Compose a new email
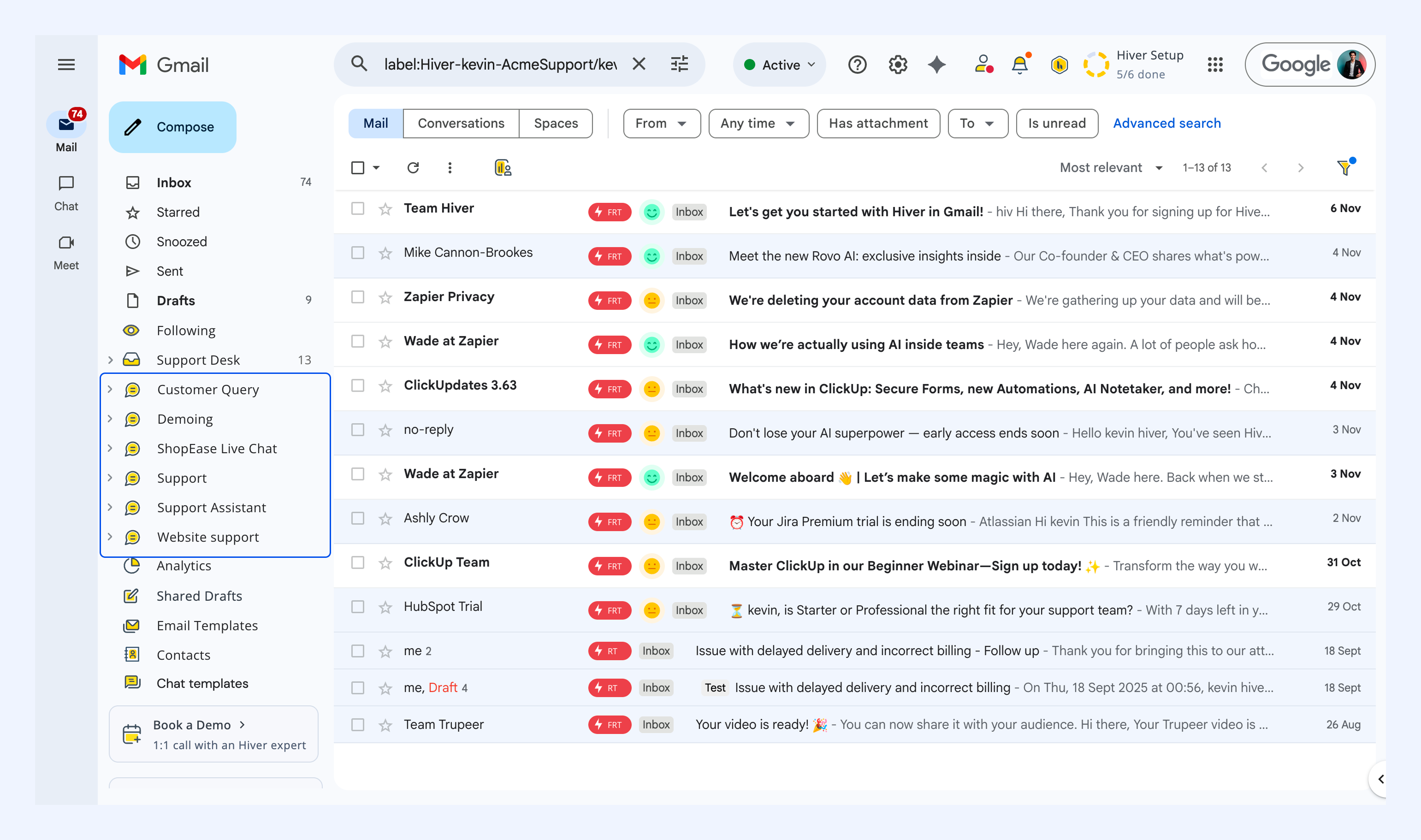Screen dimensions: 1421x840 tap(172, 127)
